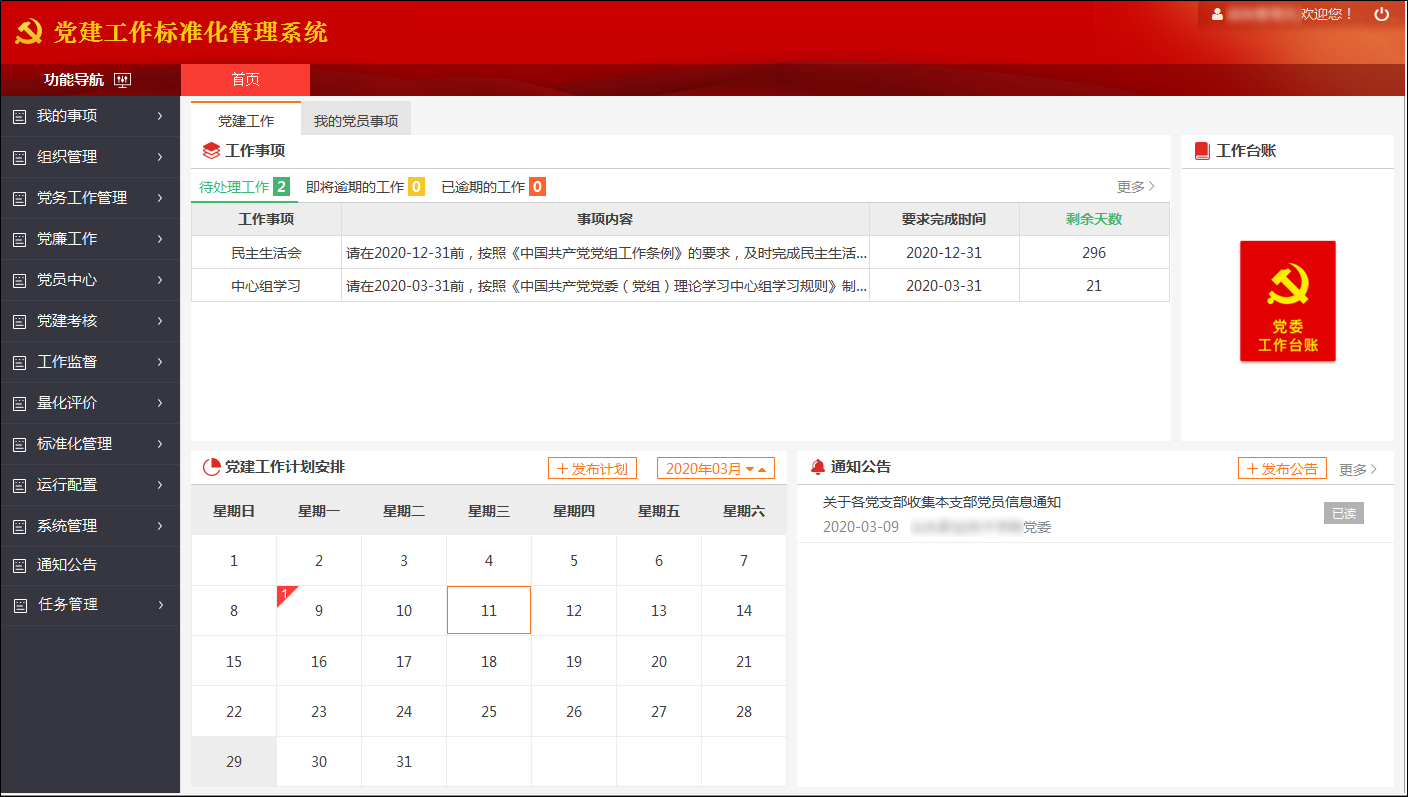This screenshot has height=797, width=1408.
Task: Click 更多 link in 工作事项 panel
Action: coord(1136,187)
